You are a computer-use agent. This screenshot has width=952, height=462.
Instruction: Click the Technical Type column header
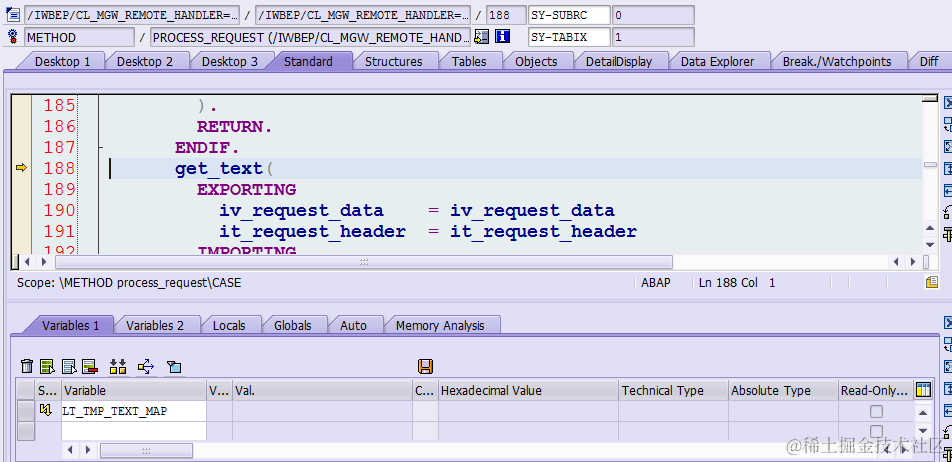[x=673, y=390]
